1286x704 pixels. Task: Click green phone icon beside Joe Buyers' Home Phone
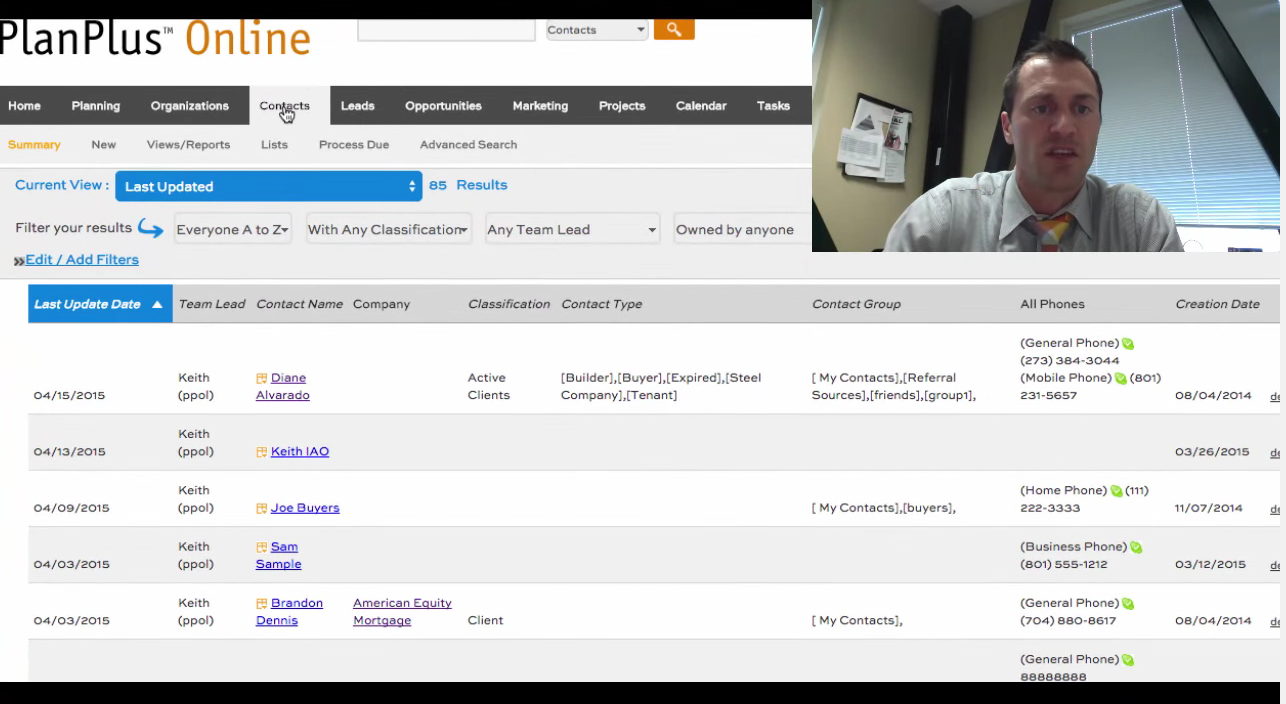click(1116, 491)
